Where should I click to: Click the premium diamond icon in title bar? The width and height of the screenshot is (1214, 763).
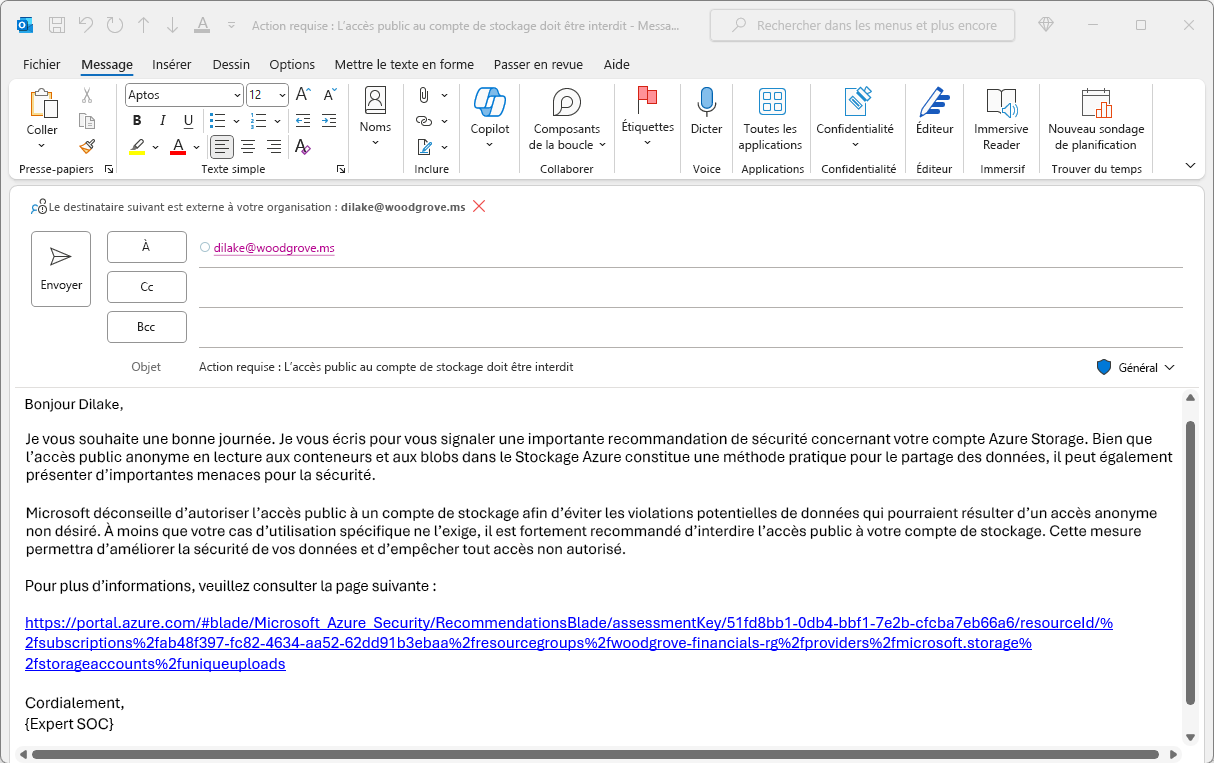1046,25
